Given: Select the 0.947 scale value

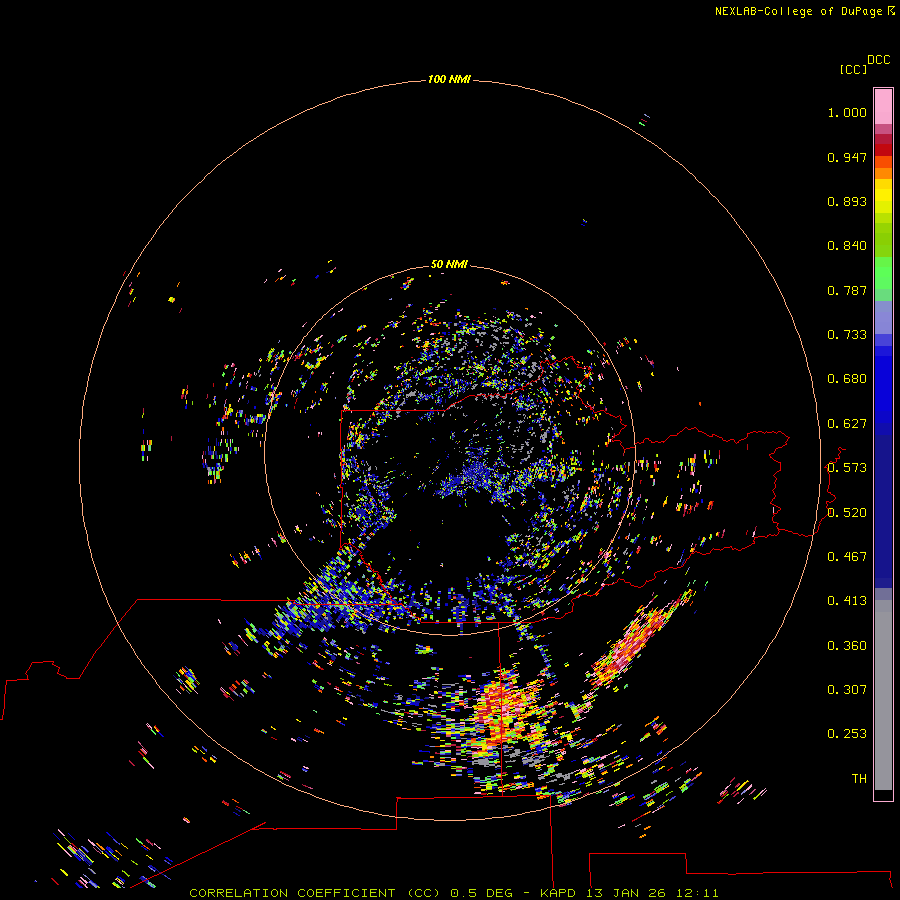Looking at the screenshot, I should [847, 157].
